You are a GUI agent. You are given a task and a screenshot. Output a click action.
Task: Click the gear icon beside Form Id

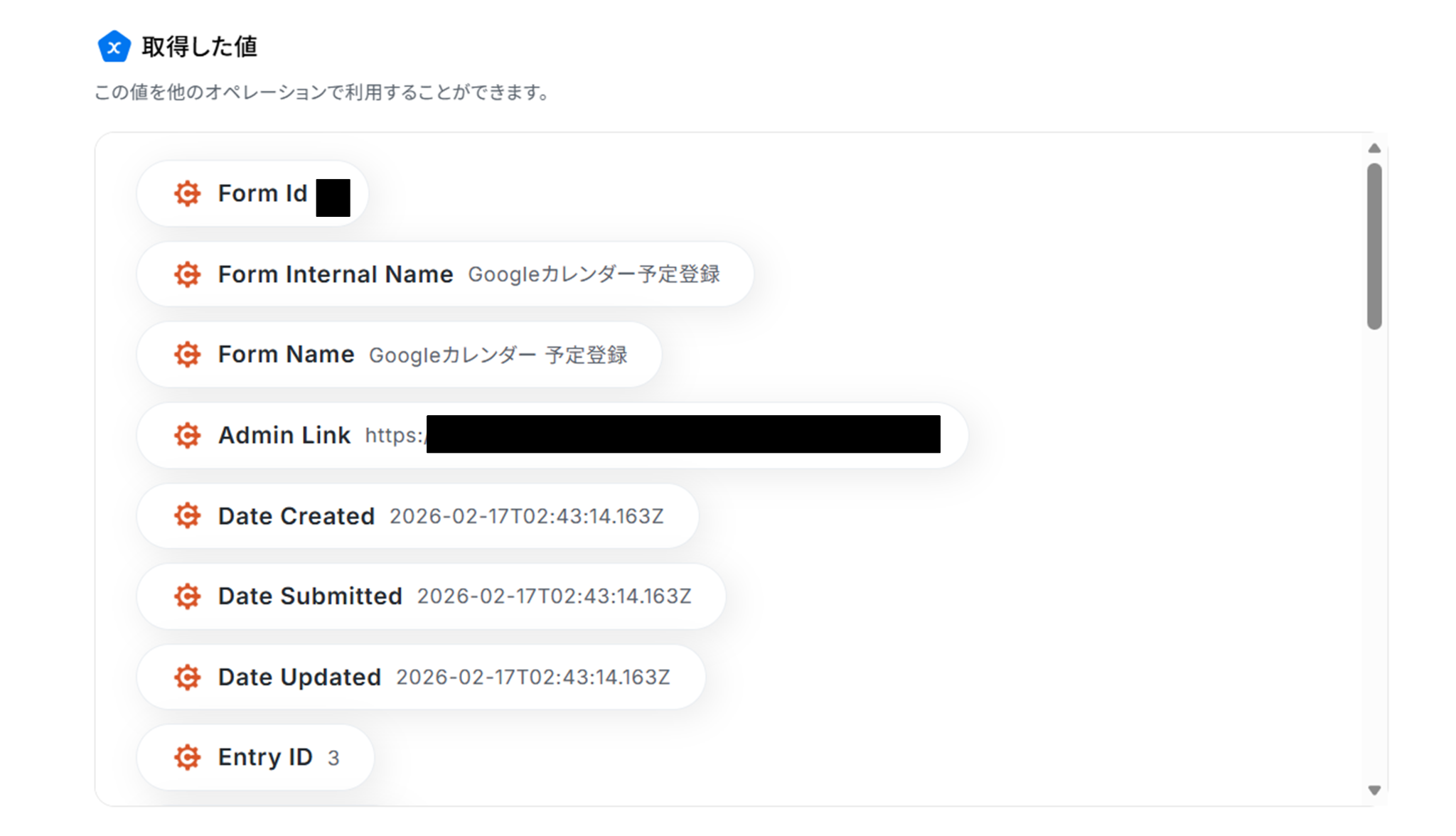[187, 193]
